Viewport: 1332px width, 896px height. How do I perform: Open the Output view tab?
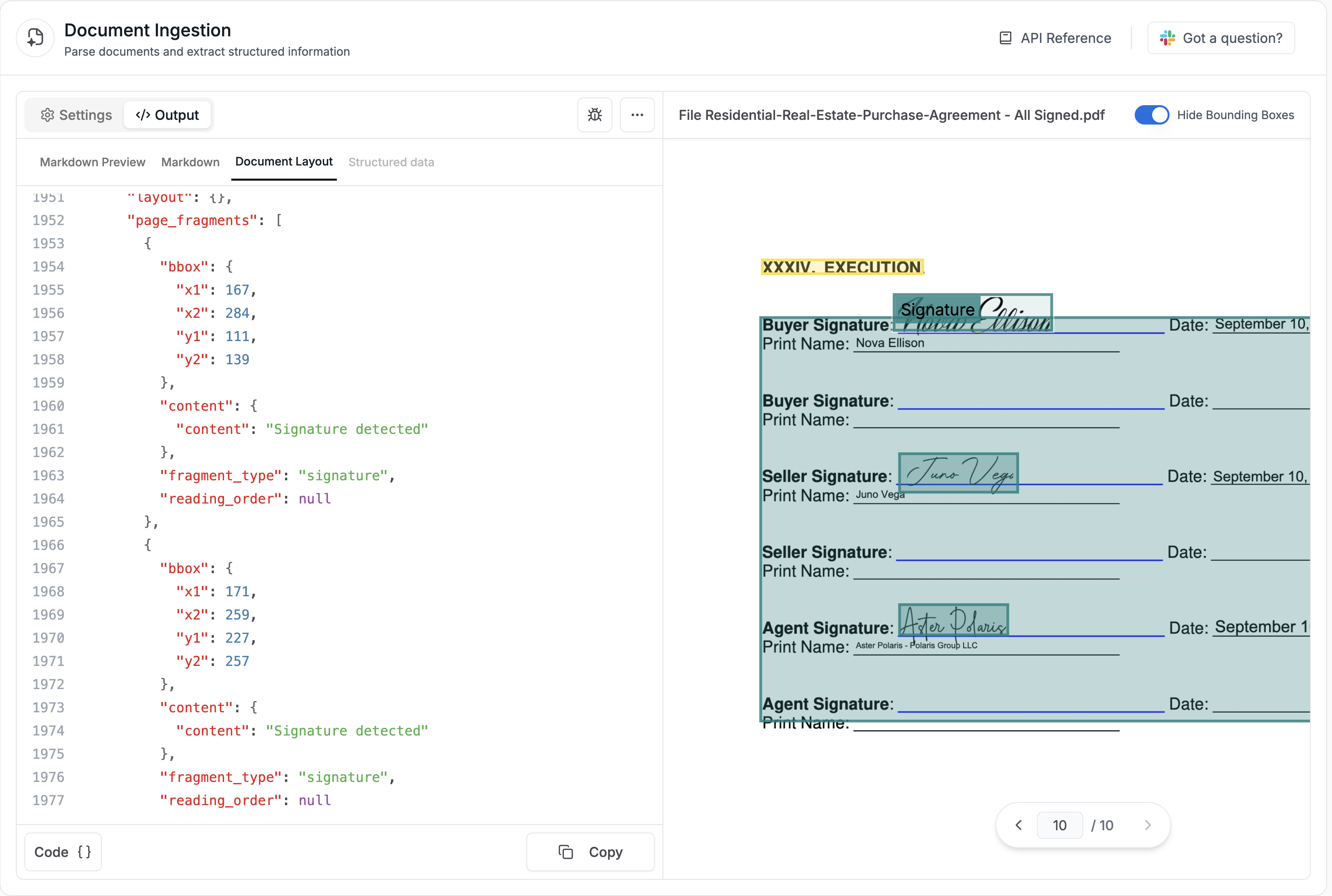pos(167,115)
